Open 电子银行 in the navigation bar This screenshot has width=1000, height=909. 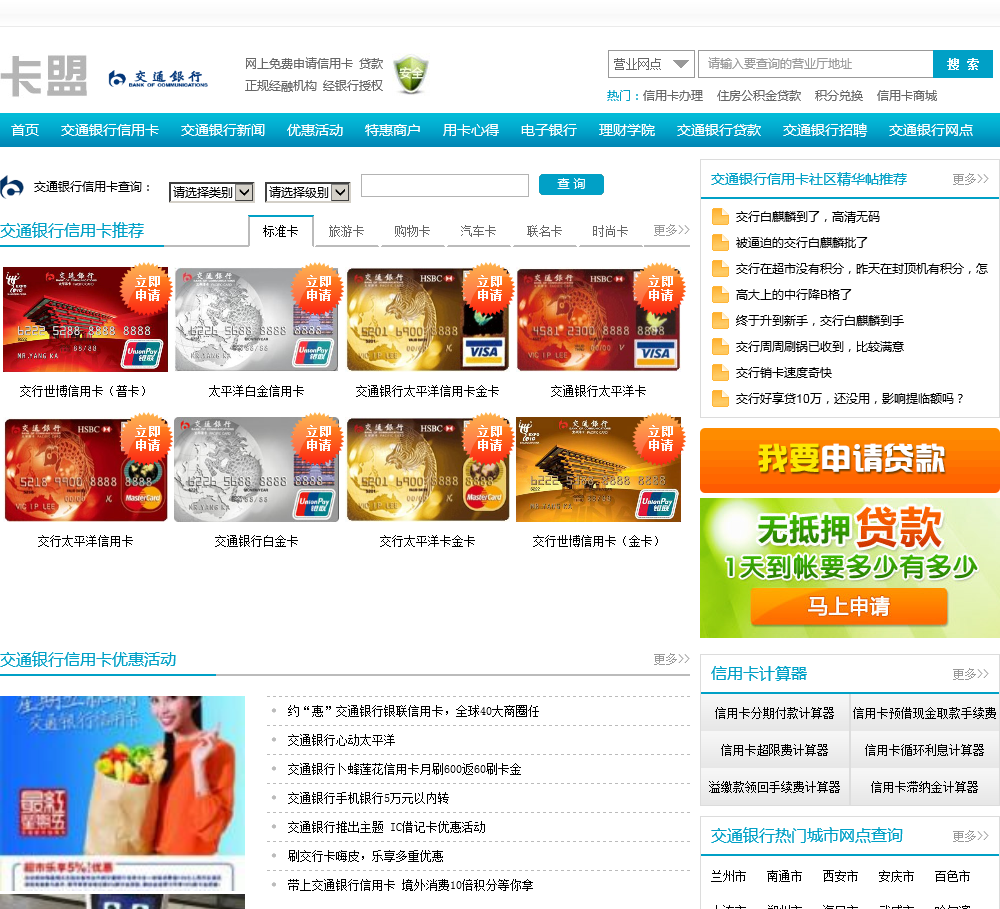coord(548,130)
